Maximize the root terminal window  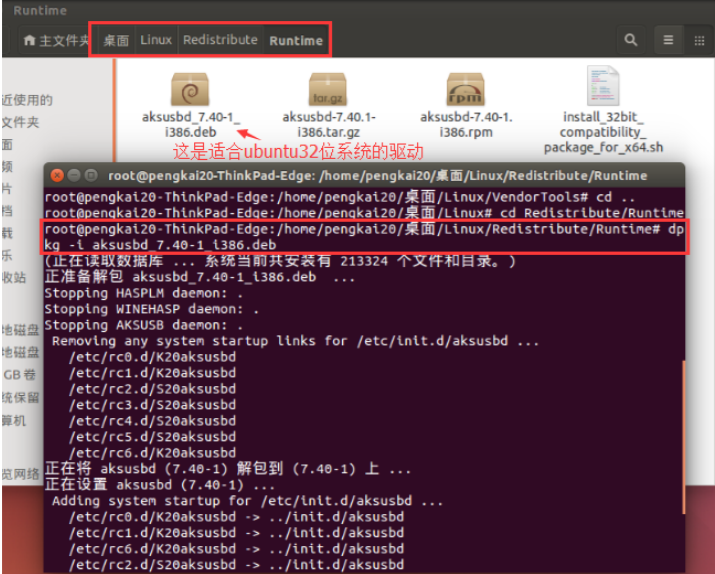tap(91, 176)
